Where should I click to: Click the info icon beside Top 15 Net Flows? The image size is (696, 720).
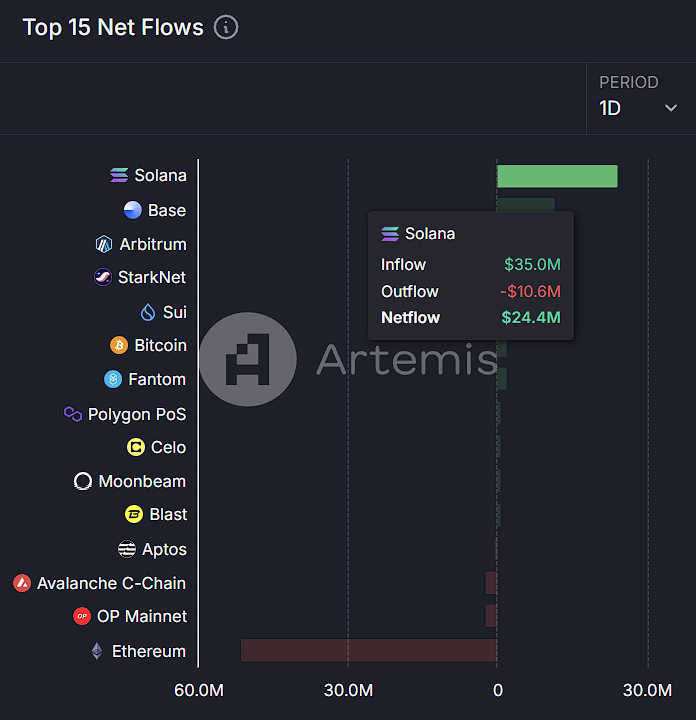pos(227,28)
